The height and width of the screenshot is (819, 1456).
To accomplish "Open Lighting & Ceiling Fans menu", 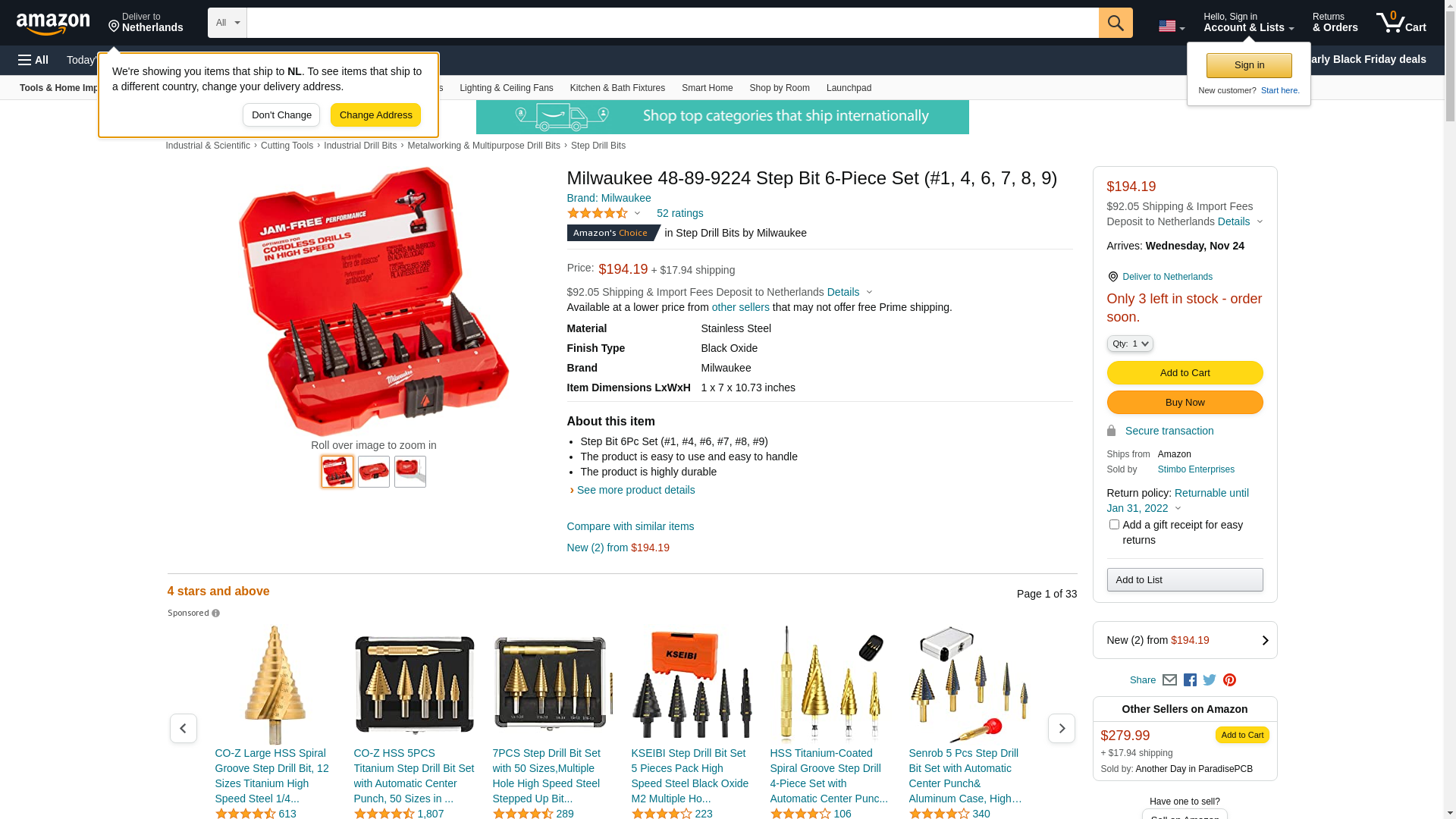I will click(x=507, y=88).
